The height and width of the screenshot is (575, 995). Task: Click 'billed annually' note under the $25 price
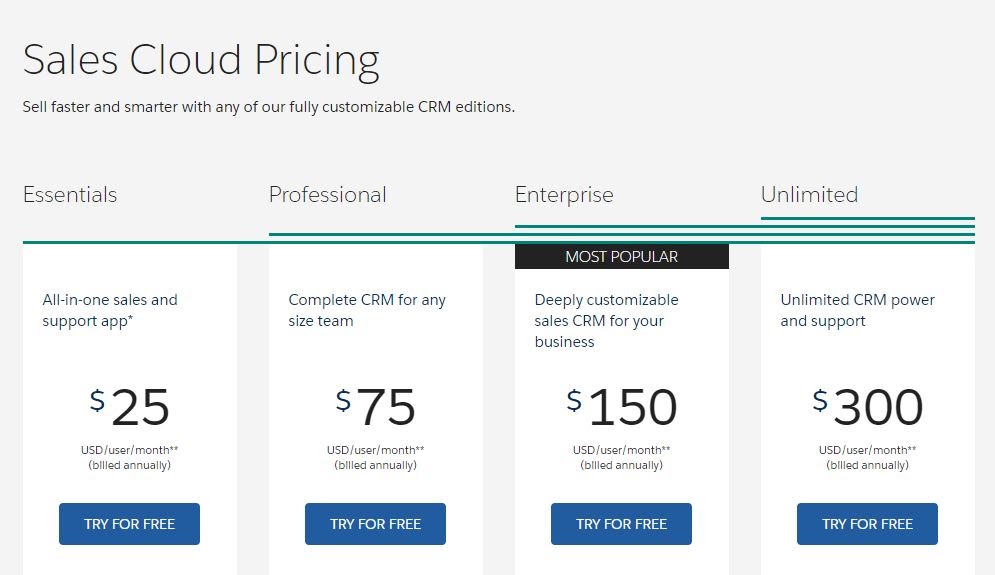pos(129,465)
